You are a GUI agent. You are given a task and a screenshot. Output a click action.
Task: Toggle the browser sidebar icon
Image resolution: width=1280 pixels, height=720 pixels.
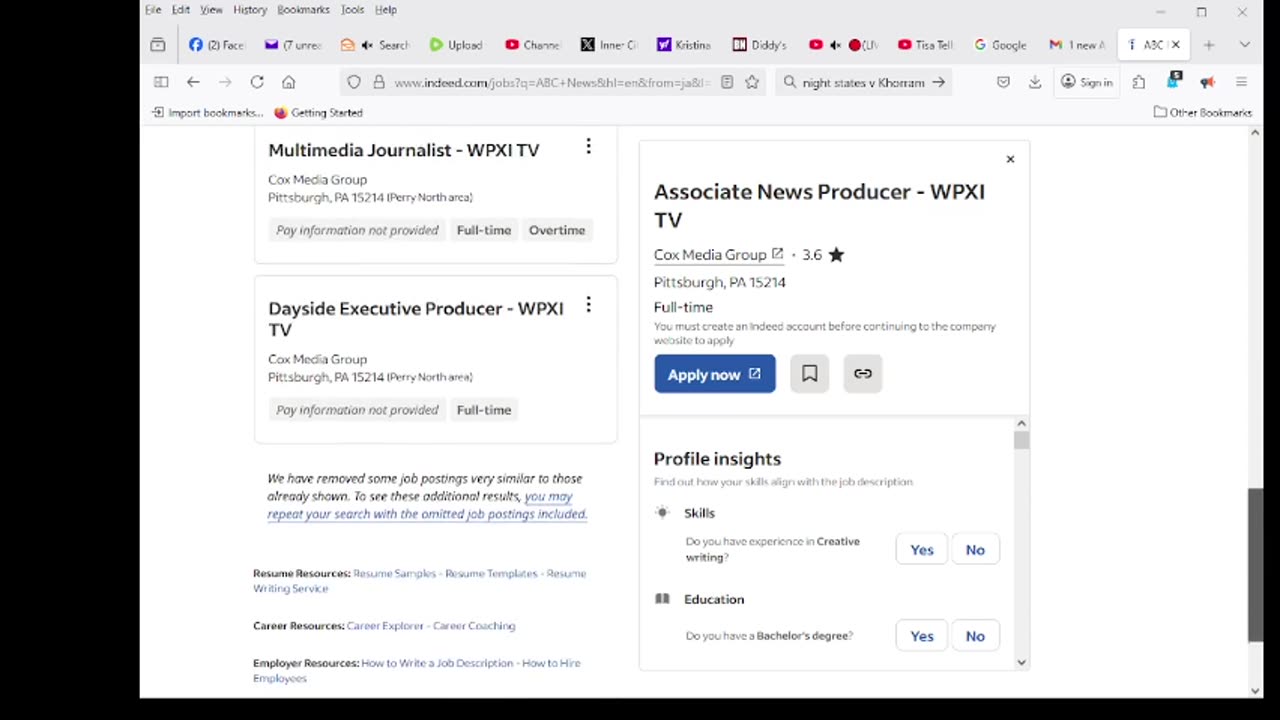[161, 82]
